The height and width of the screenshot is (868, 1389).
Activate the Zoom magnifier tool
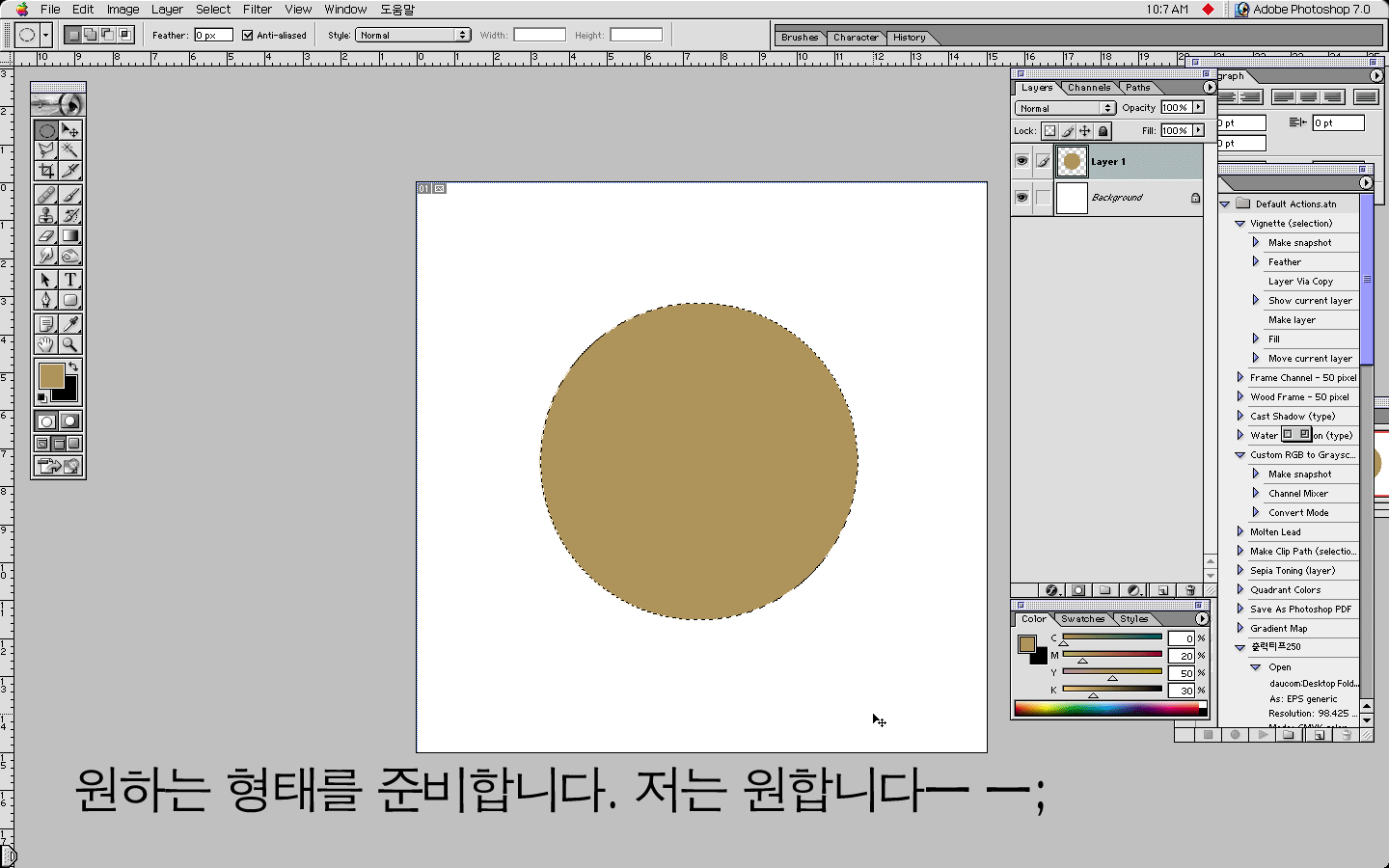pyautogui.click(x=70, y=344)
